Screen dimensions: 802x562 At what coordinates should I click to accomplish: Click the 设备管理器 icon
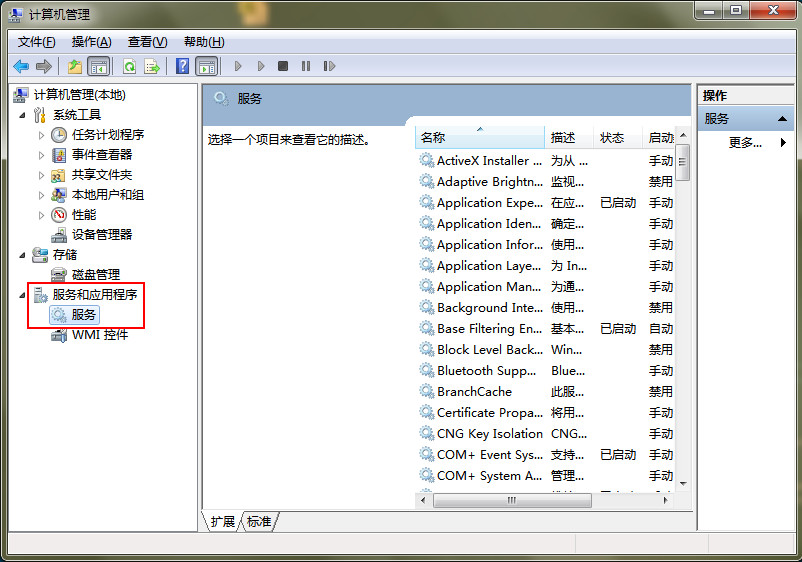pos(59,235)
